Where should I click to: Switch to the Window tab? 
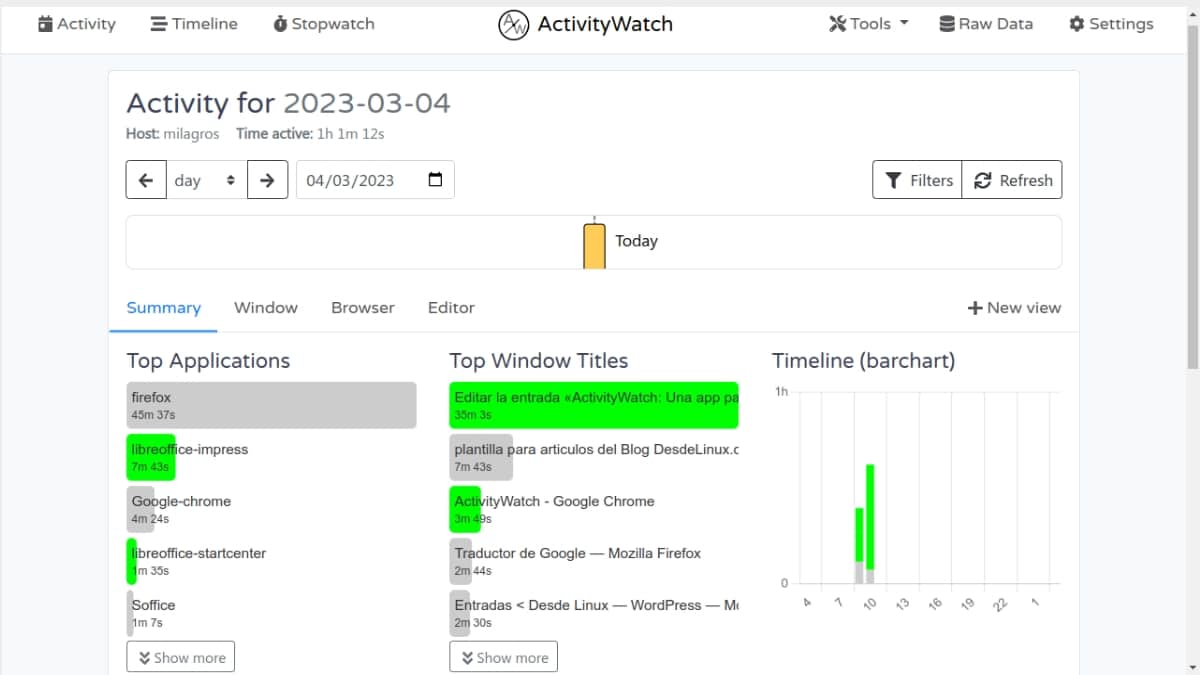[x=266, y=308]
